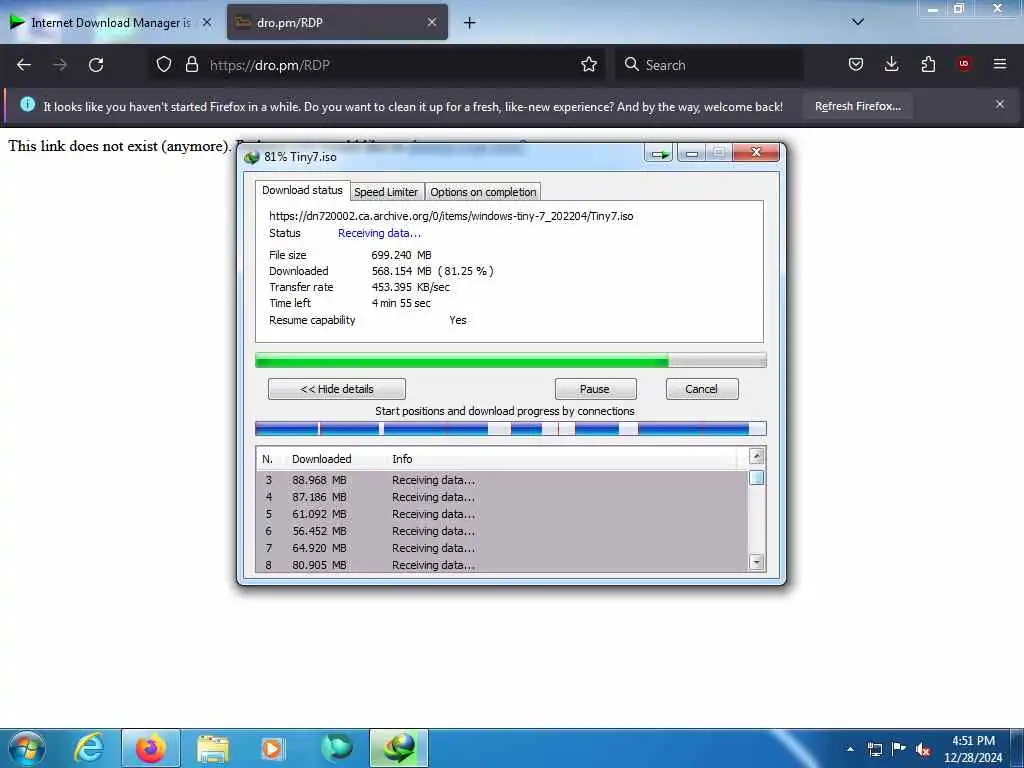Show hidden tray icons arrow

(850, 749)
